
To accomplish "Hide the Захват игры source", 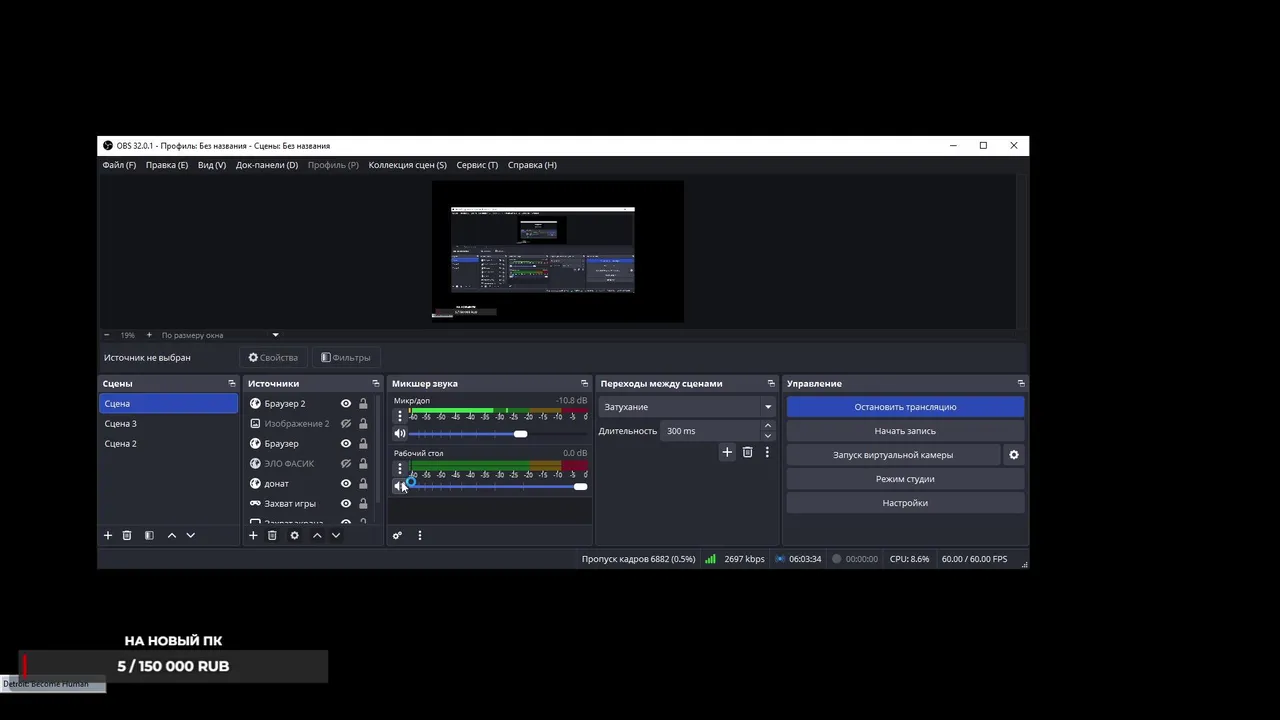I will pyautogui.click(x=346, y=503).
